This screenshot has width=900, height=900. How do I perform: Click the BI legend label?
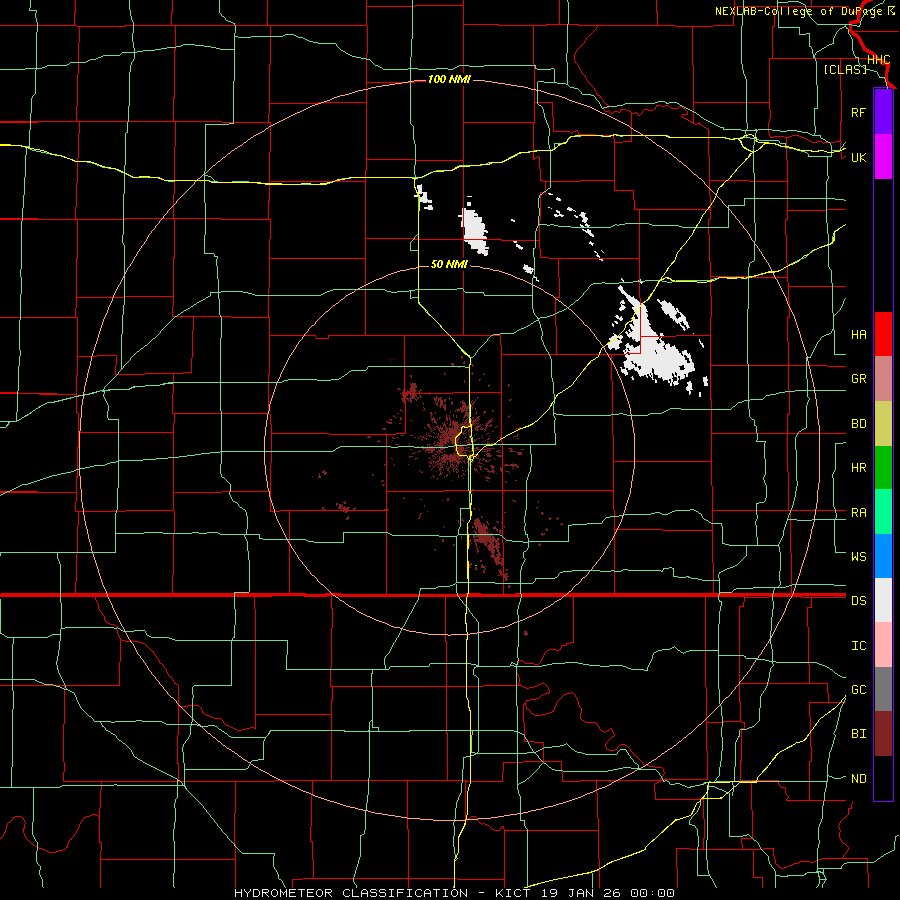(x=858, y=734)
